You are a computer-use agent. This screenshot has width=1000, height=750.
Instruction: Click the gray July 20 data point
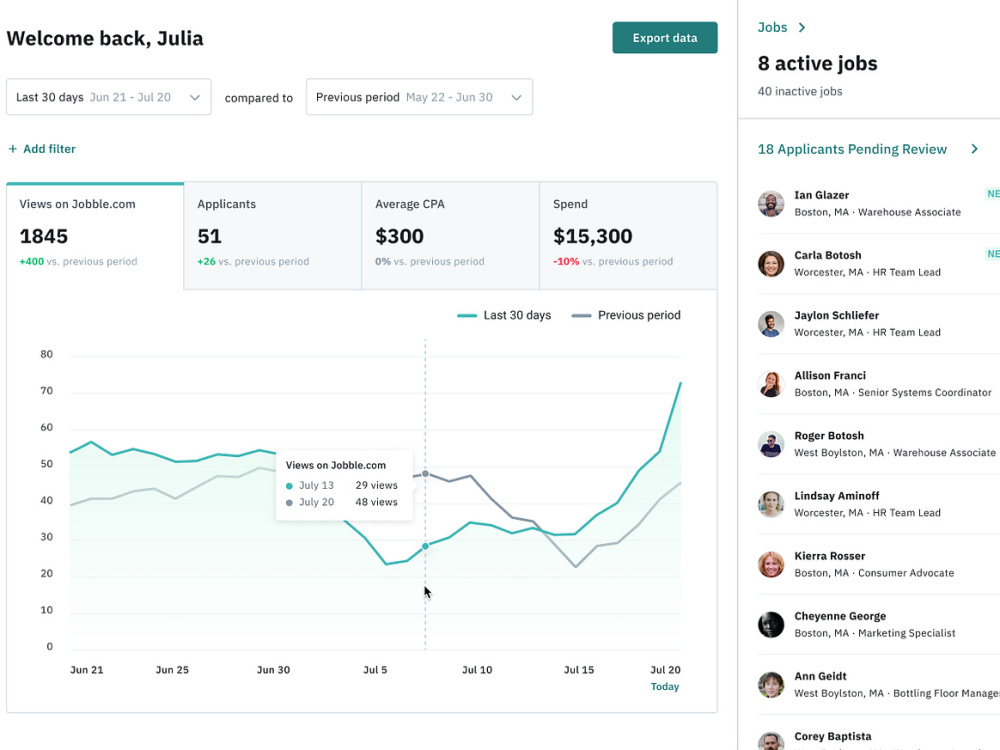coord(425,474)
